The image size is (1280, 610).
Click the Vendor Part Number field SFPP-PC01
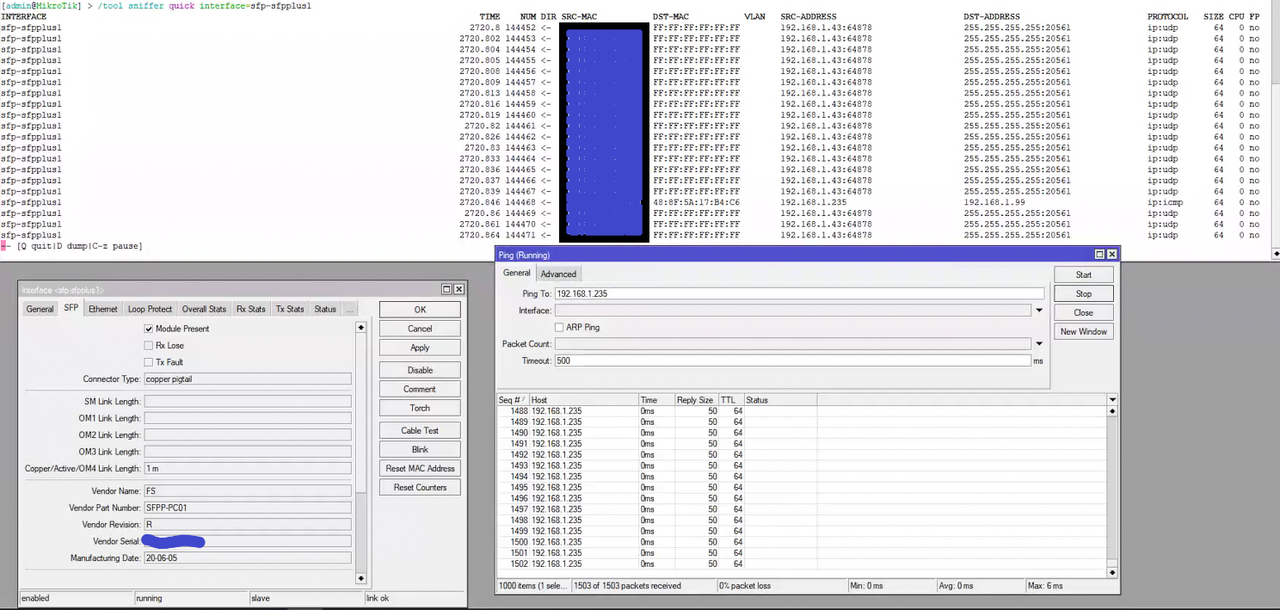pyautogui.click(x=248, y=508)
